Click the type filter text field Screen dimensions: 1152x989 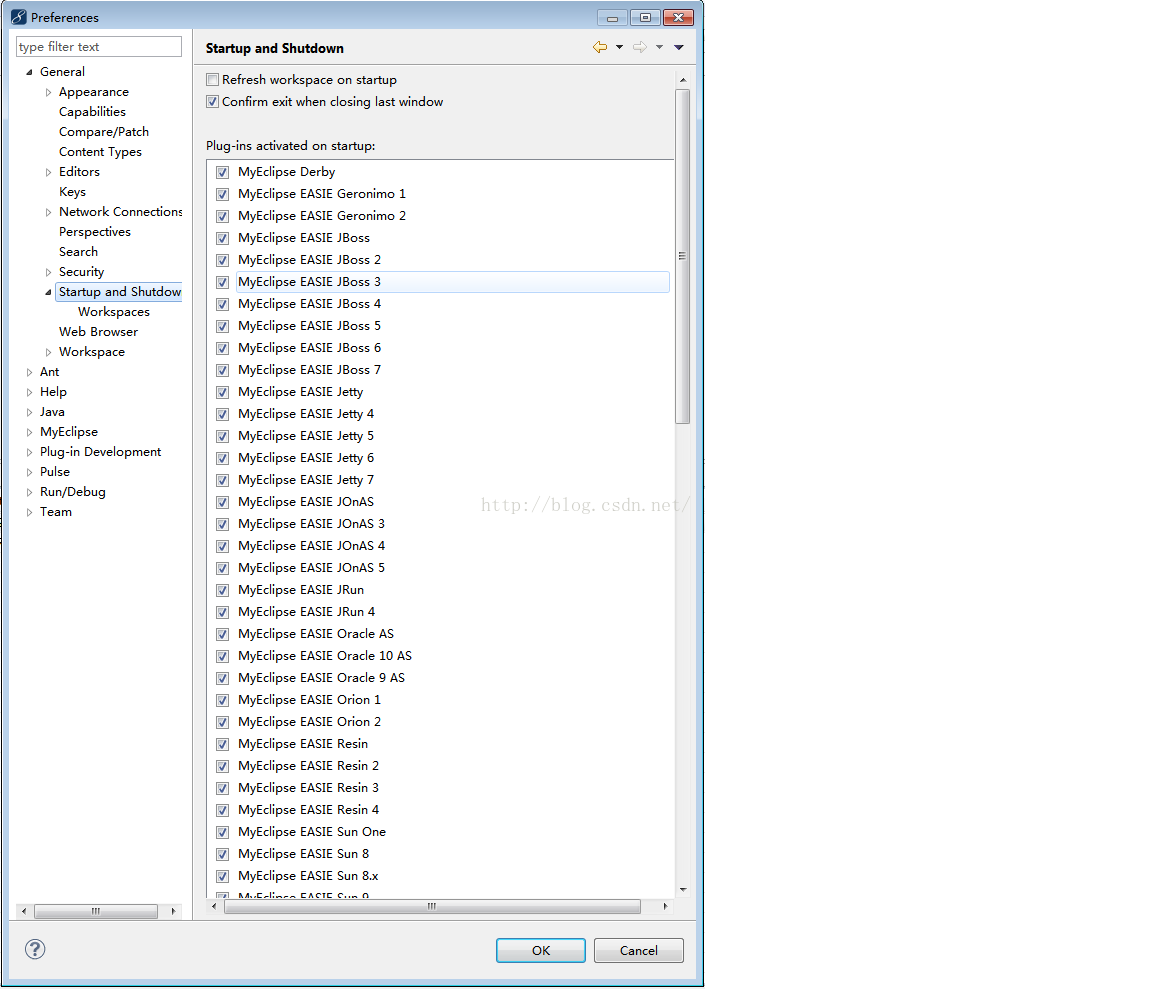[98, 46]
